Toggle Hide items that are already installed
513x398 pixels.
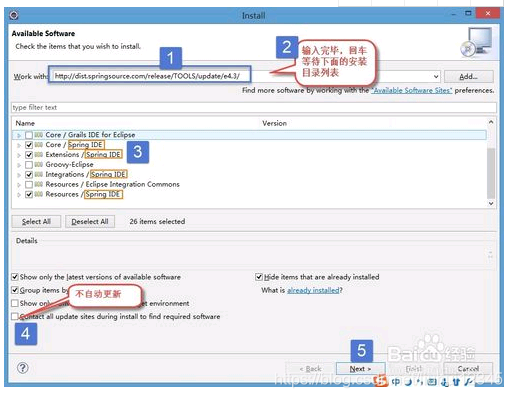click(x=259, y=277)
